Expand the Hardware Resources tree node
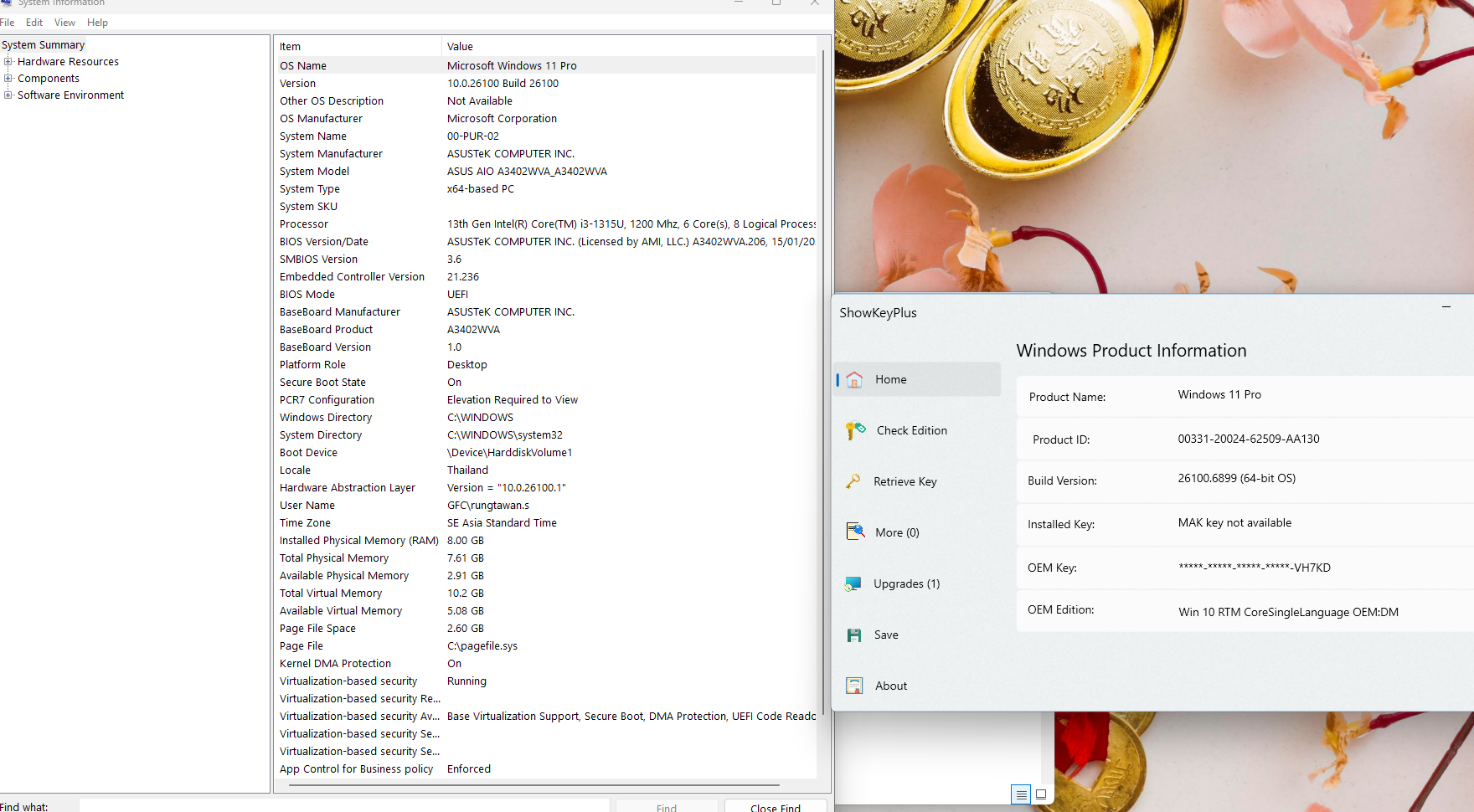This screenshot has width=1474, height=812. [8, 62]
